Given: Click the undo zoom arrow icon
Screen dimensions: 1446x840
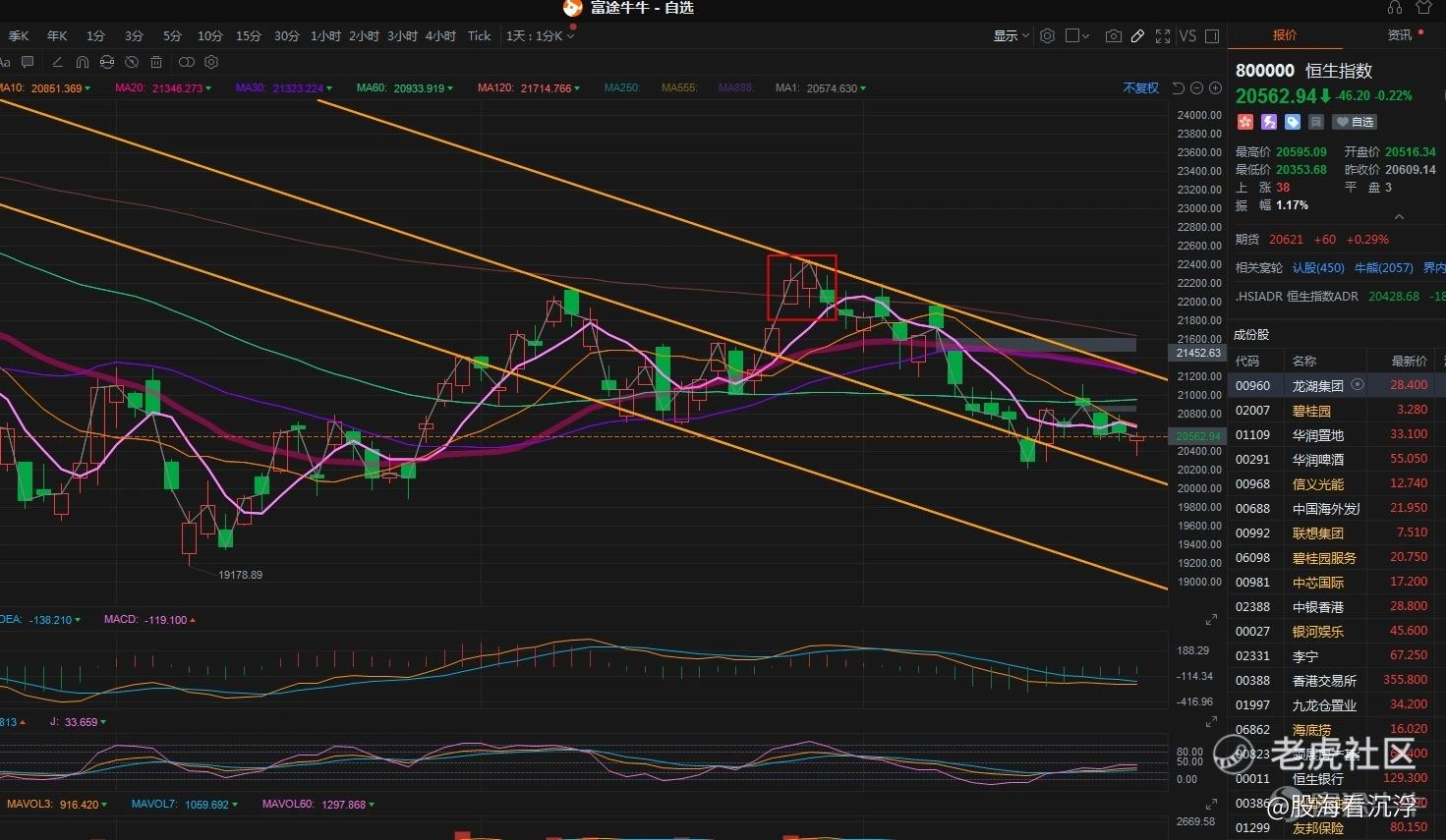Looking at the screenshot, I should pos(1179,88).
